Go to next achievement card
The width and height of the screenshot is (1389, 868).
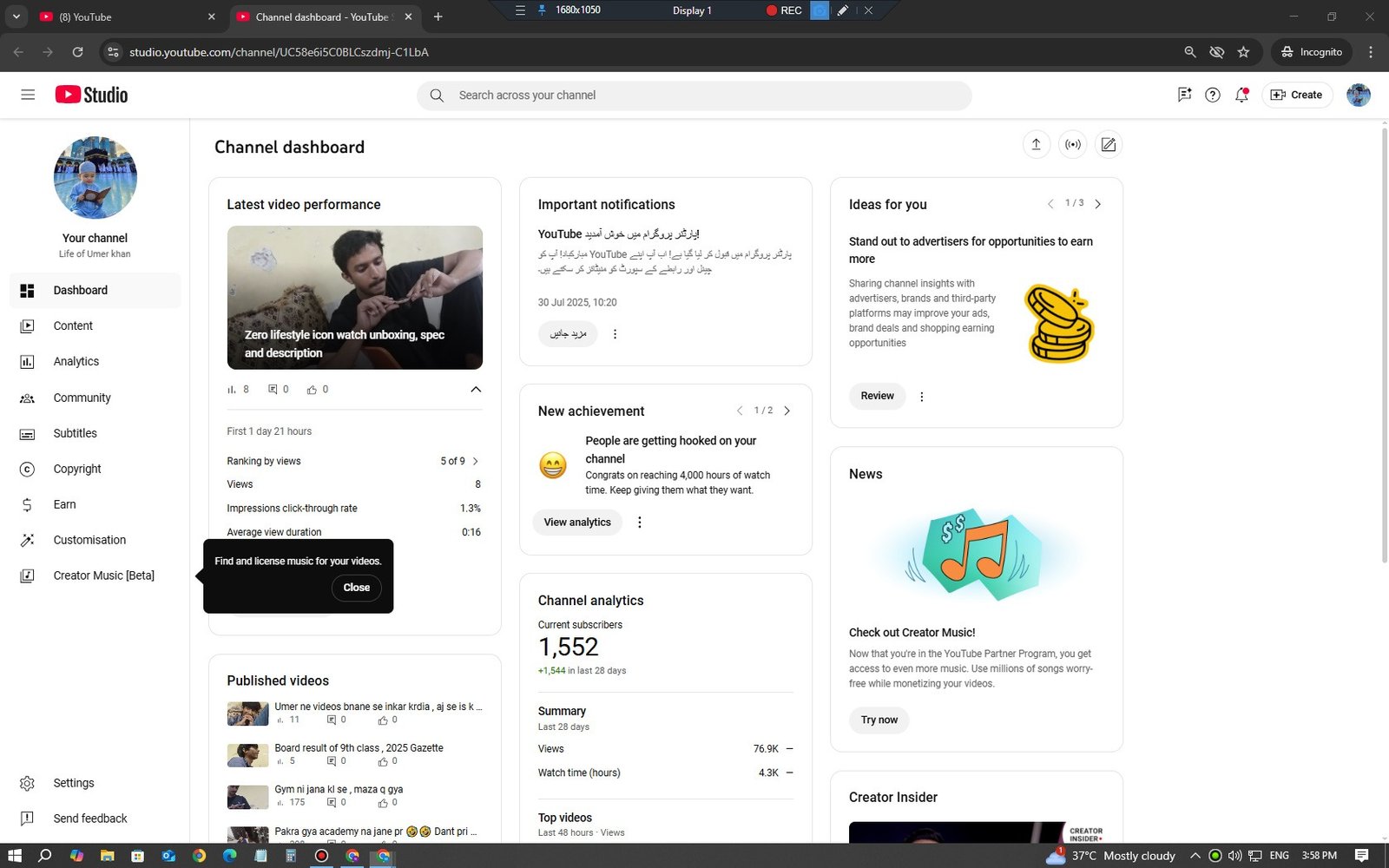pos(787,411)
